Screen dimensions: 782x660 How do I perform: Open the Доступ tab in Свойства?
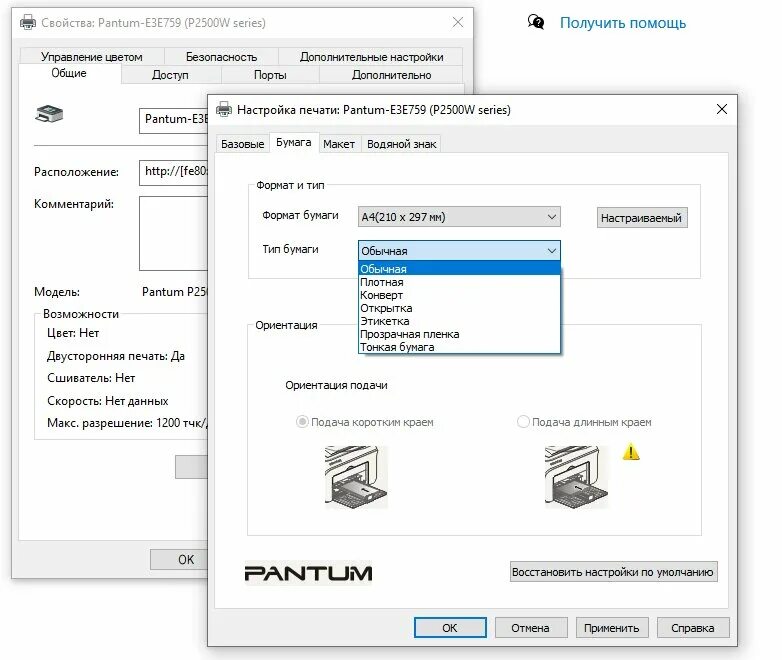click(x=171, y=75)
